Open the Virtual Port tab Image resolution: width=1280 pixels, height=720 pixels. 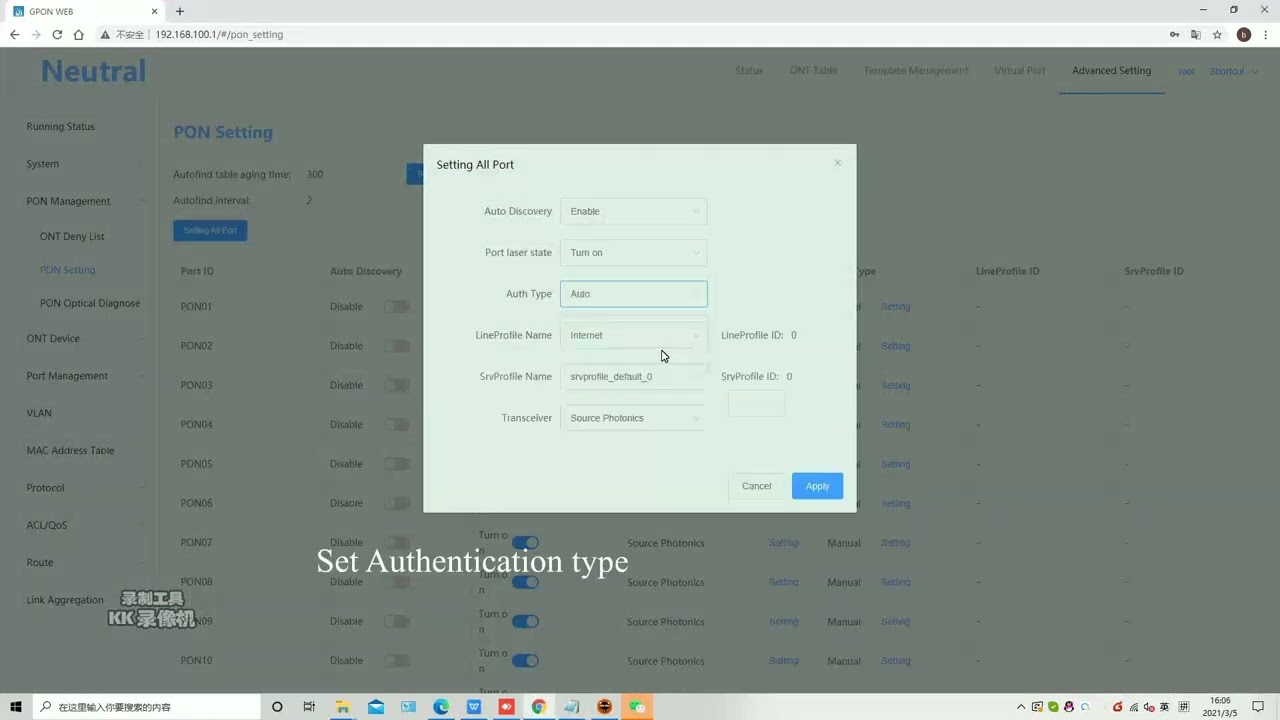[1020, 71]
